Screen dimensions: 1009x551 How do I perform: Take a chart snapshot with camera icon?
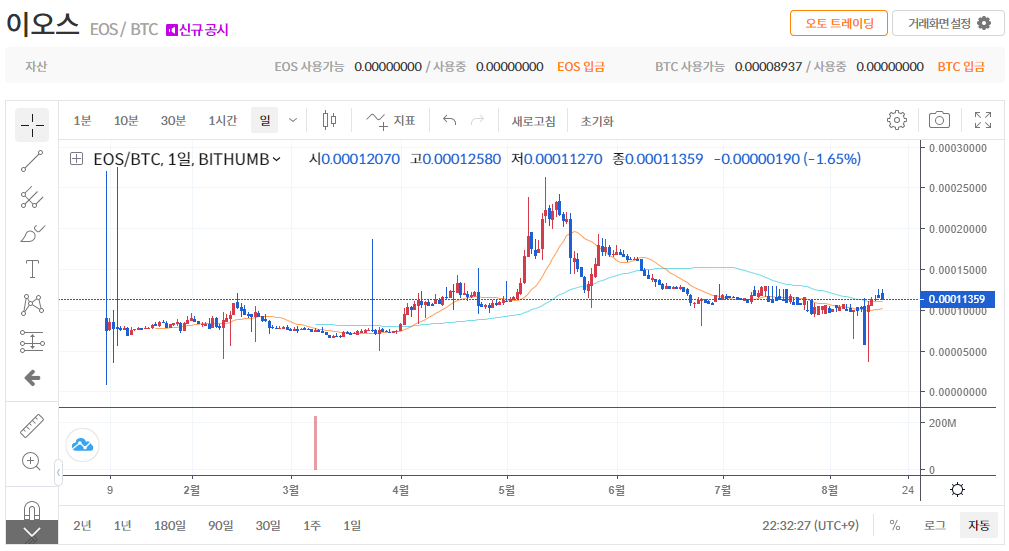(x=939, y=120)
